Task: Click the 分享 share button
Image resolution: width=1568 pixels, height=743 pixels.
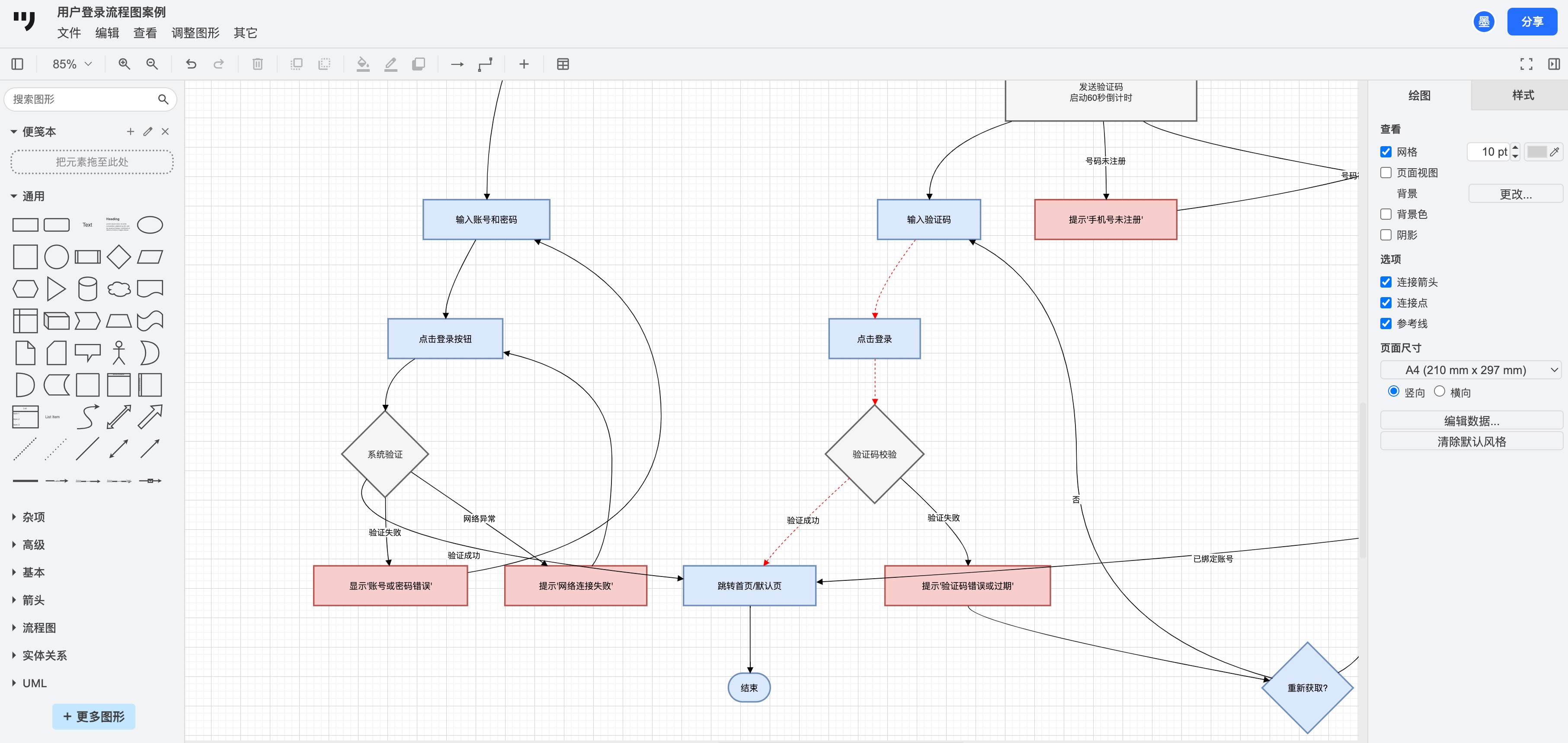Action: click(x=1532, y=22)
